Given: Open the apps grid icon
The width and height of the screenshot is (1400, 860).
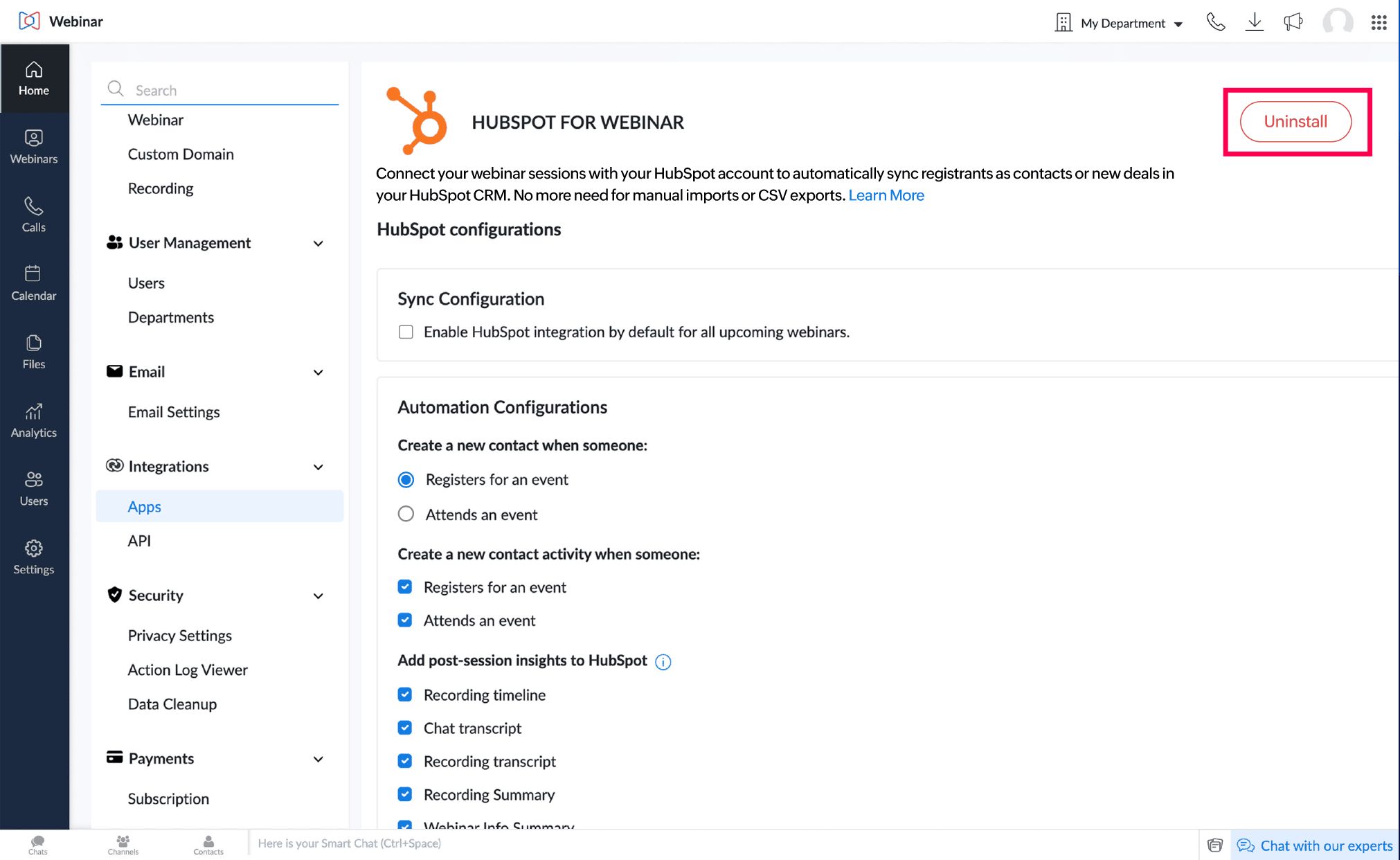Looking at the screenshot, I should [1379, 23].
